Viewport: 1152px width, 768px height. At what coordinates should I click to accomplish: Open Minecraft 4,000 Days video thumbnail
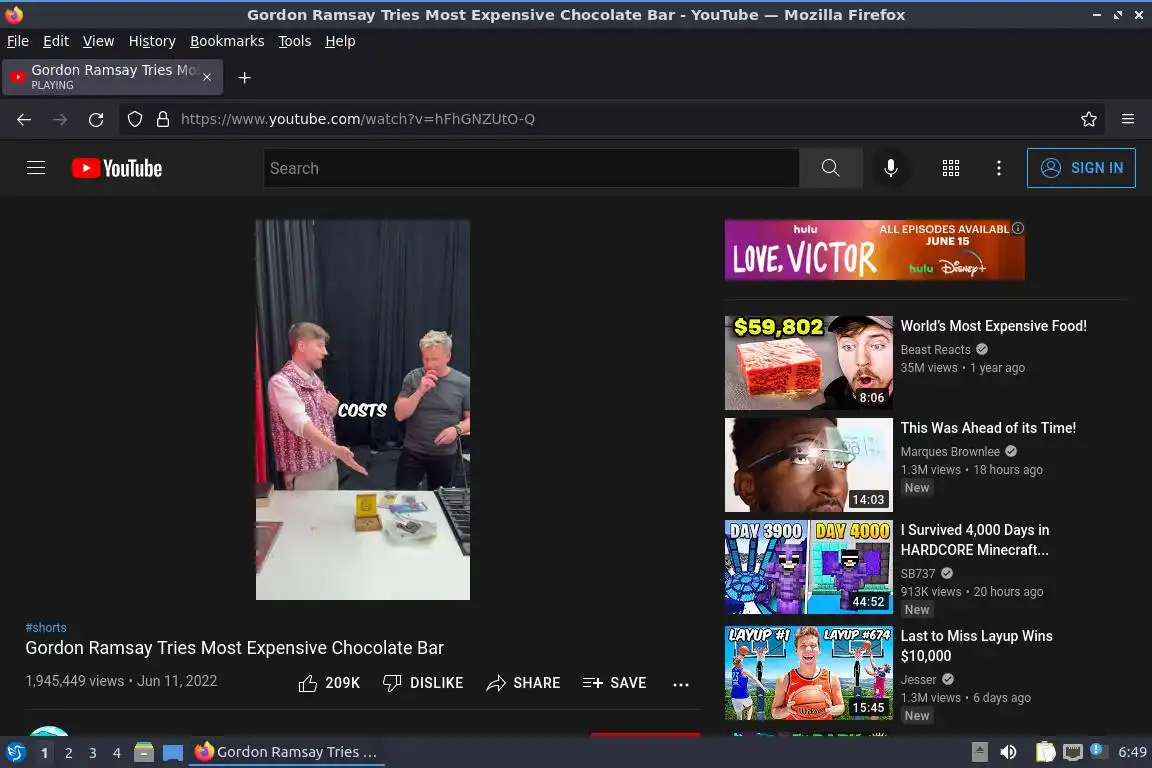coord(809,567)
